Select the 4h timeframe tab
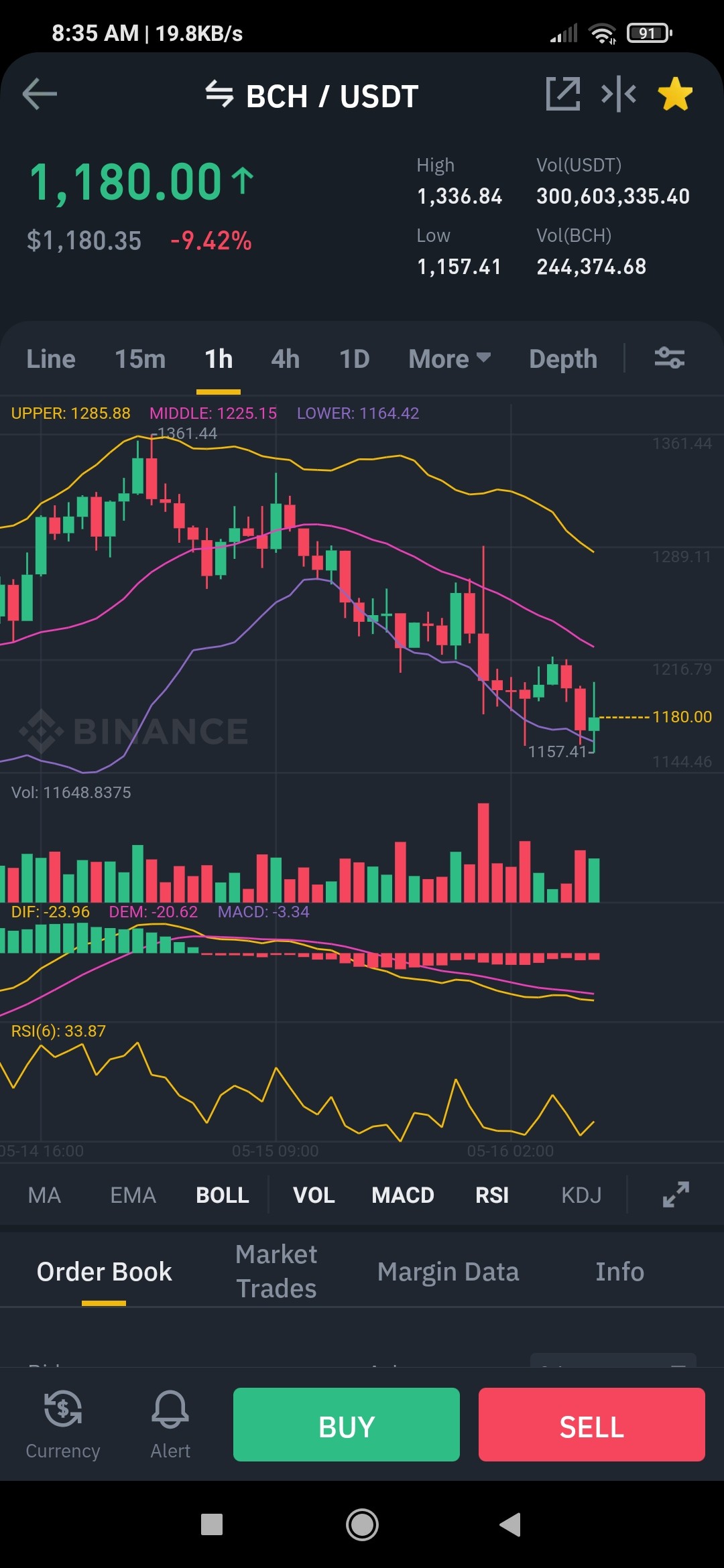This screenshot has height=1568, width=724. tap(286, 358)
